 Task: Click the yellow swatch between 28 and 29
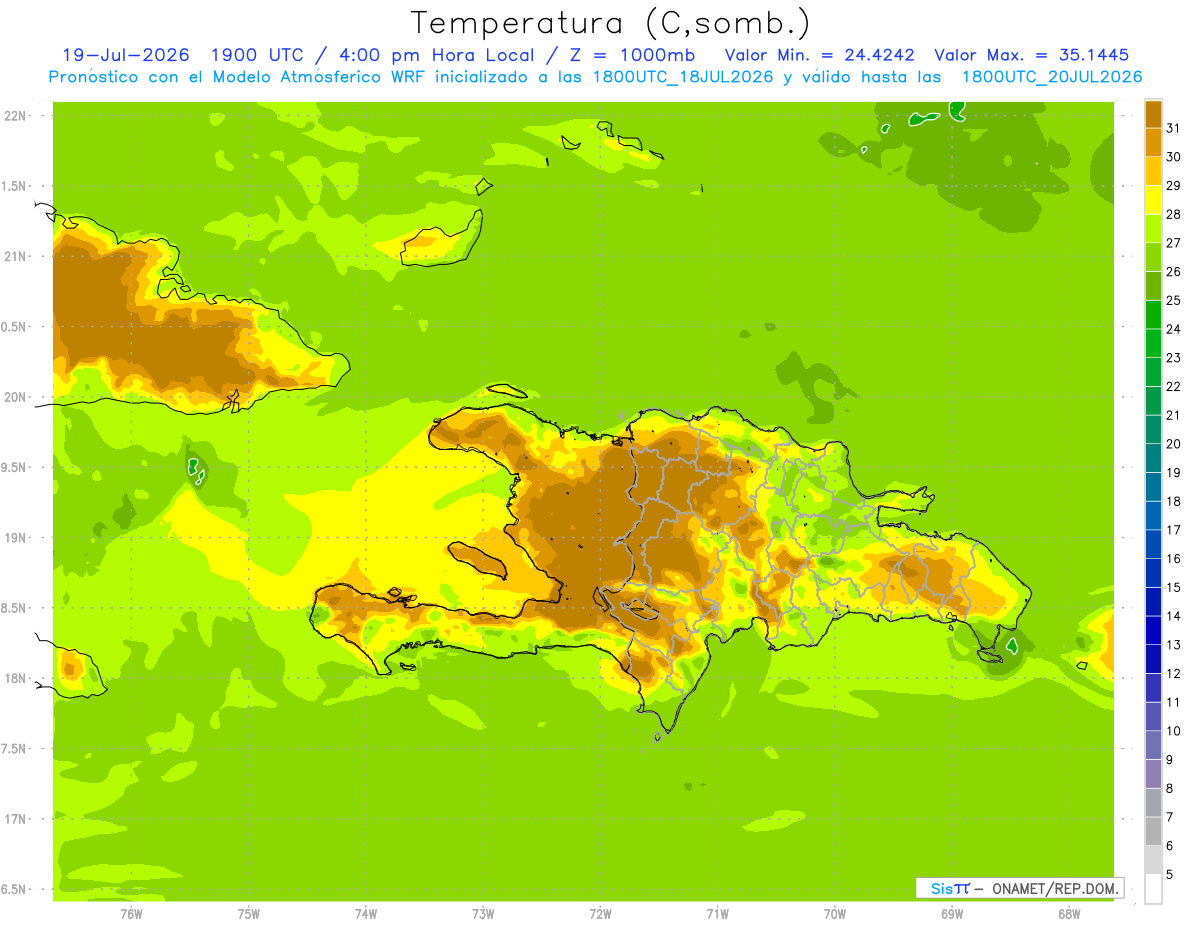tap(1153, 200)
